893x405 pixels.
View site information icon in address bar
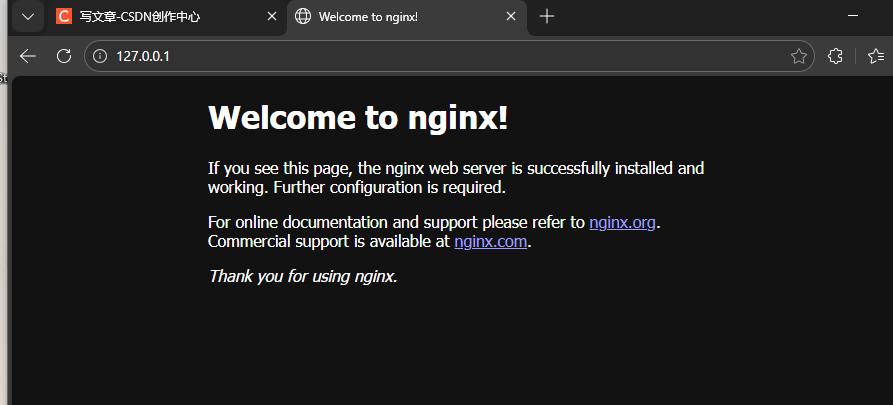(x=100, y=56)
